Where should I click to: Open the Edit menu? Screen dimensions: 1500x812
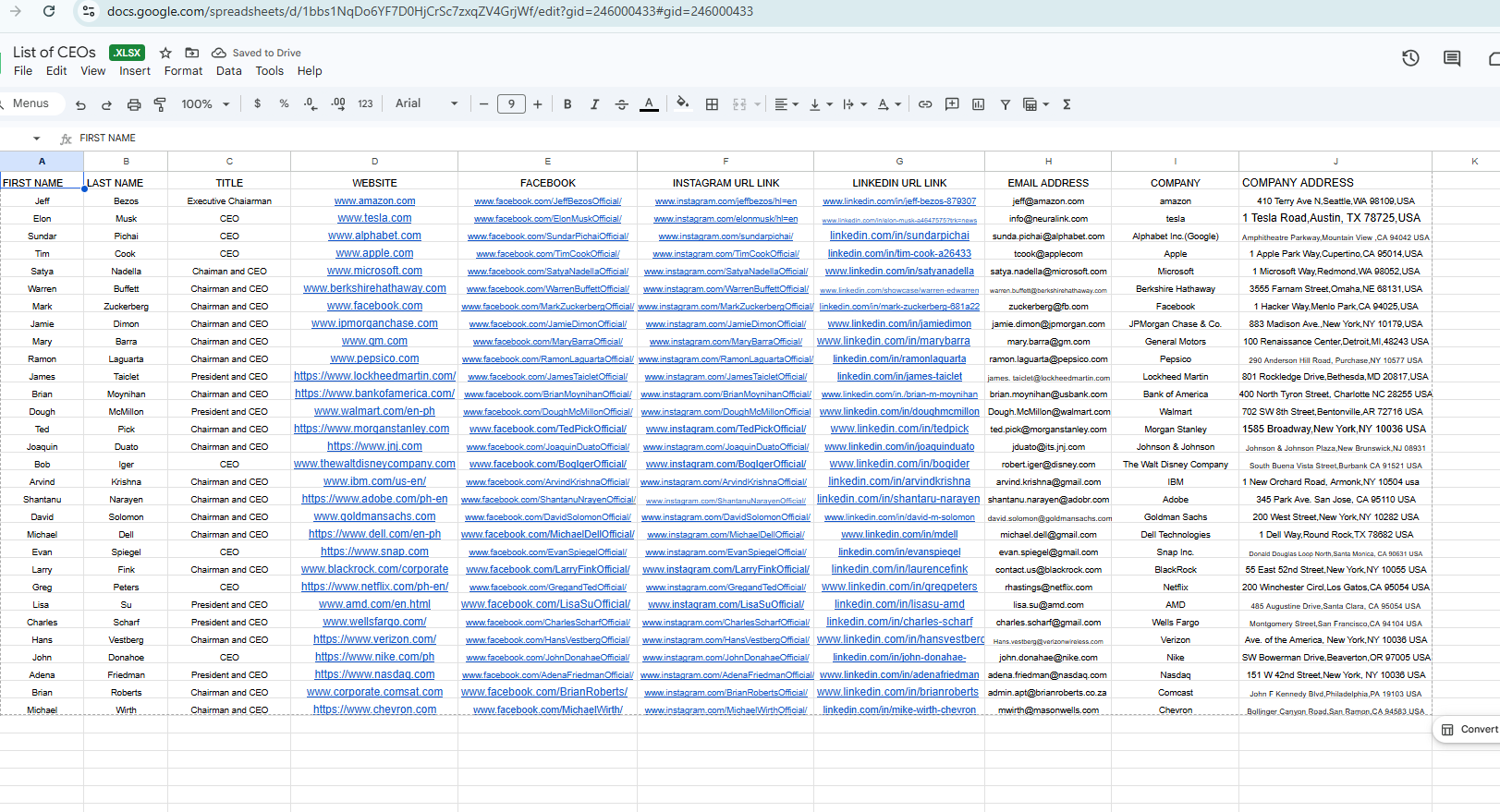[x=56, y=71]
